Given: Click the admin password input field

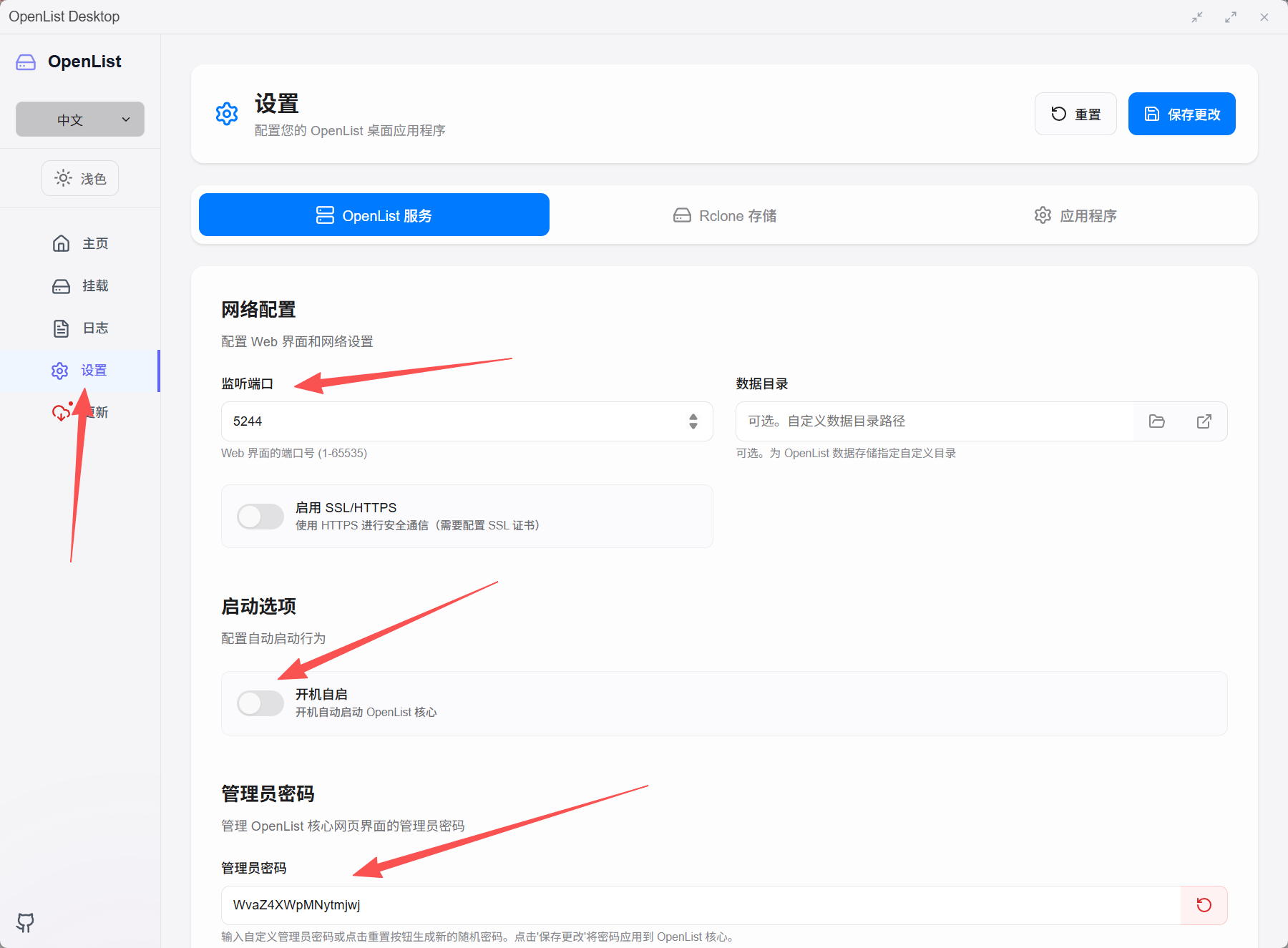Looking at the screenshot, I should [x=700, y=905].
